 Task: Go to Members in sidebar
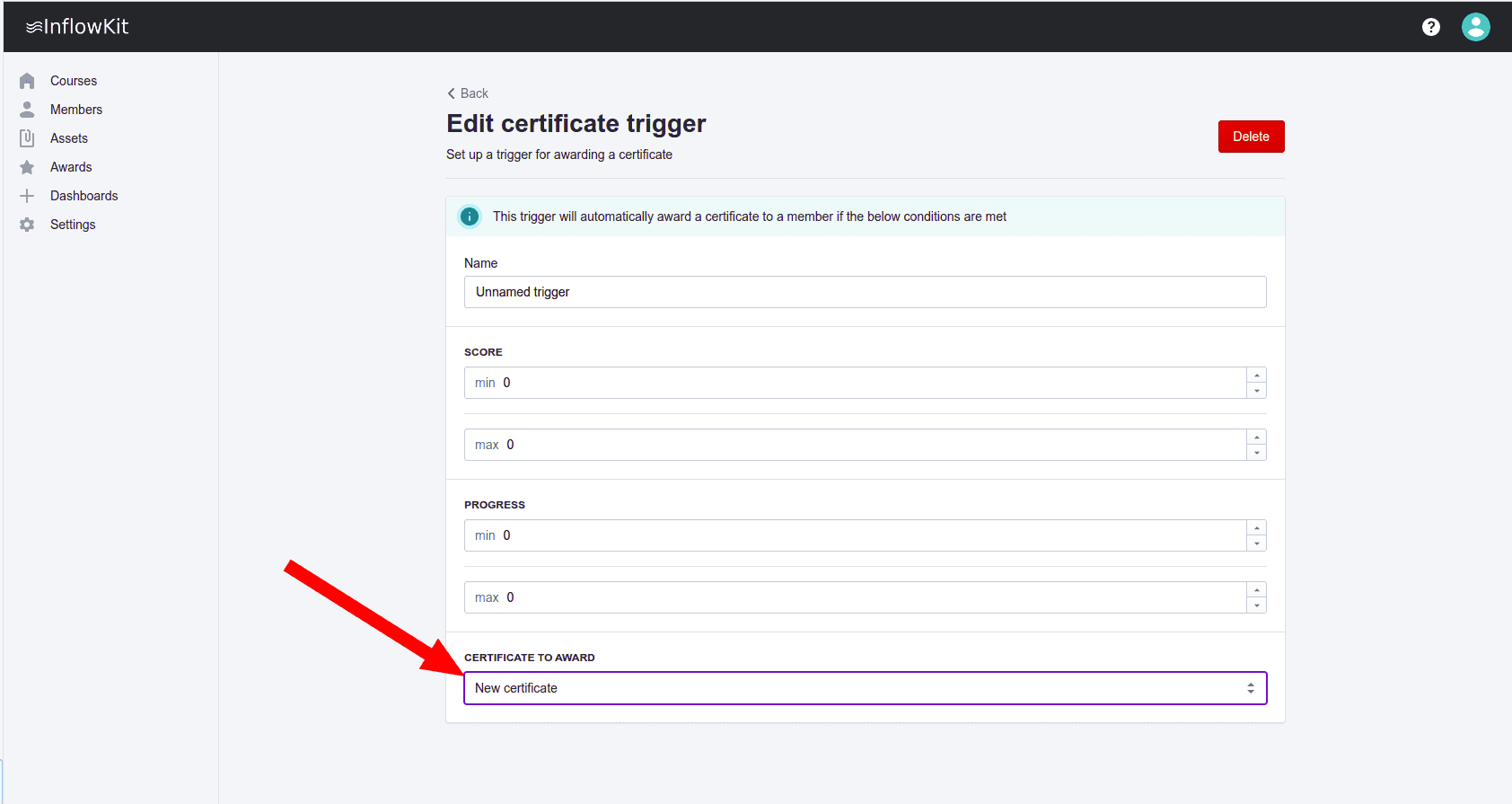coord(76,110)
